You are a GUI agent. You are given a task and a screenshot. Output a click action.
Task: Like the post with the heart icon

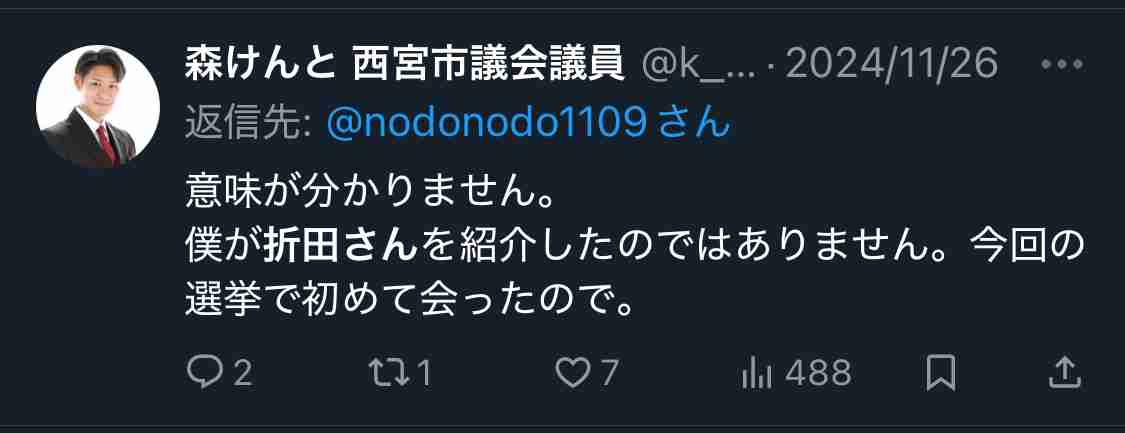tap(573, 373)
